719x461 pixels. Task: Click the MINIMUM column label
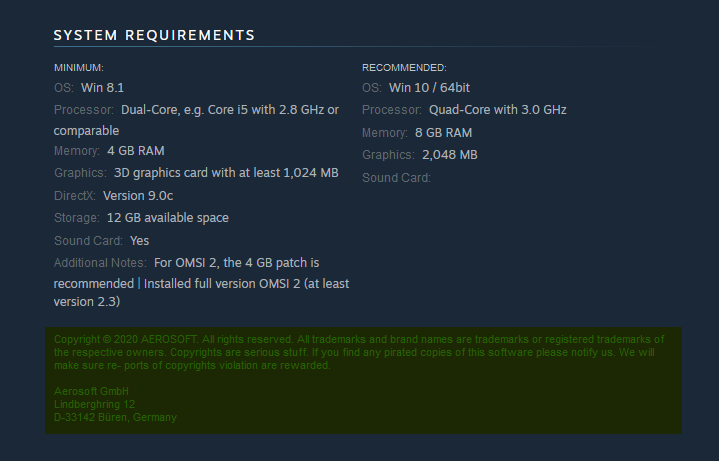coord(78,68)
